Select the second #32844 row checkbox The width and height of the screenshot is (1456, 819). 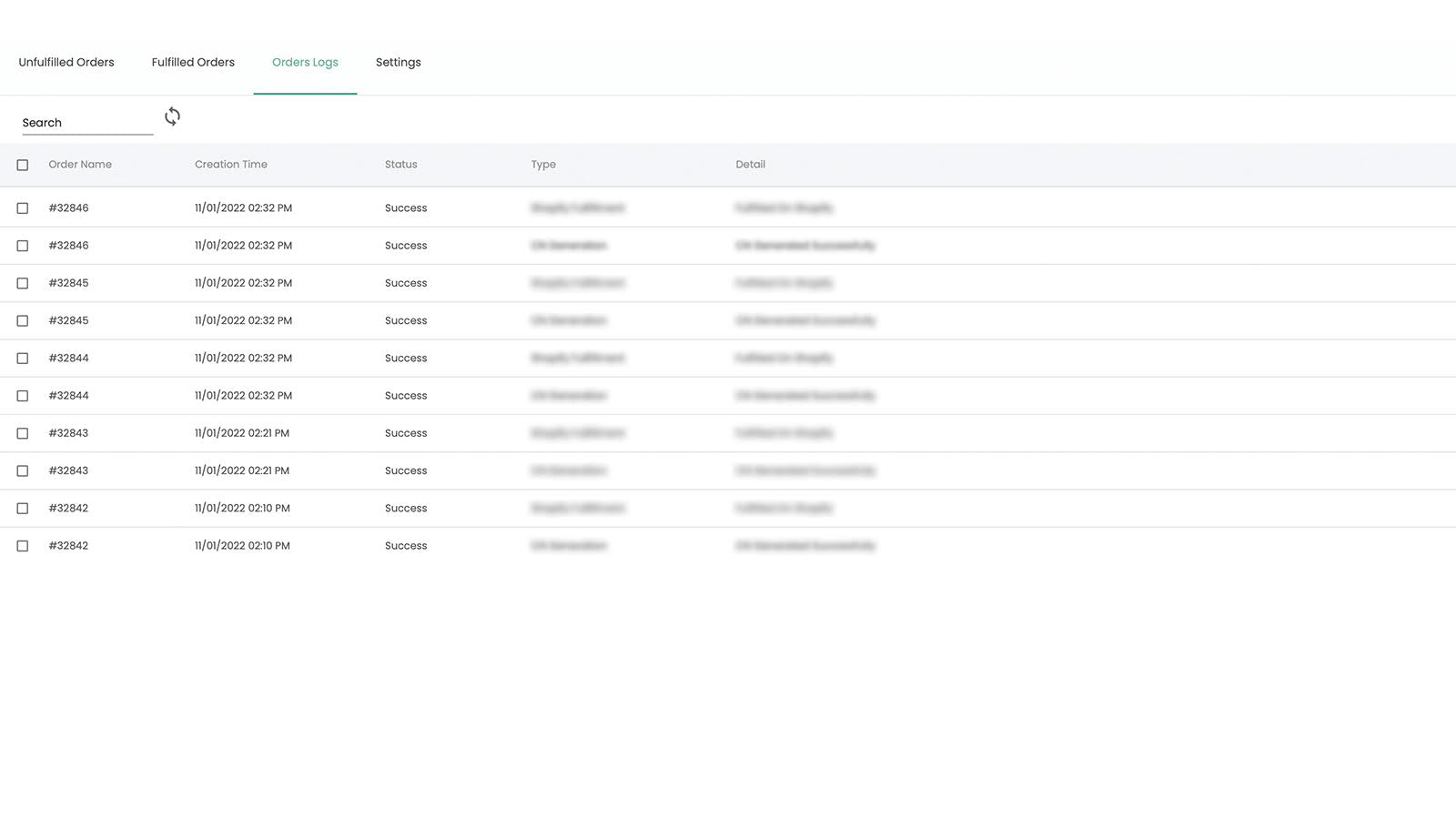pyautogui.click(x=23, y=396)
